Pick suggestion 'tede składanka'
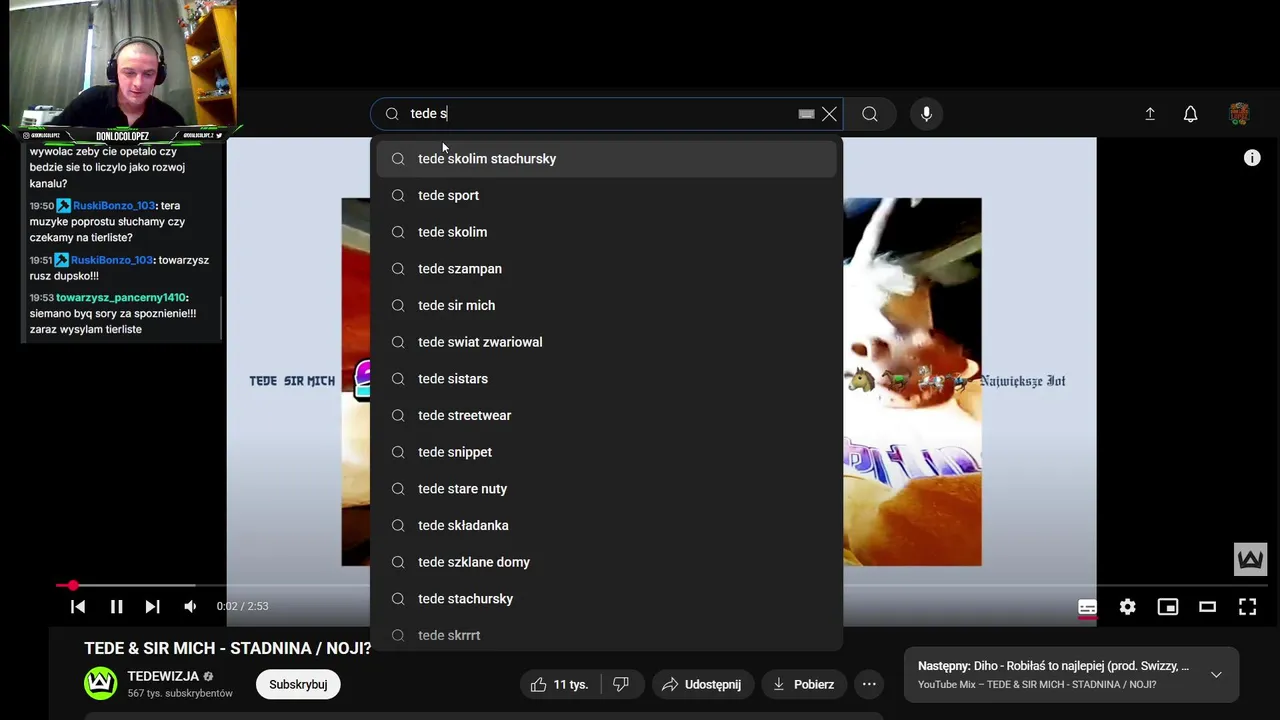Viewport: 1280px width, 720px height. pyautogui.click(x=606, y=525)
